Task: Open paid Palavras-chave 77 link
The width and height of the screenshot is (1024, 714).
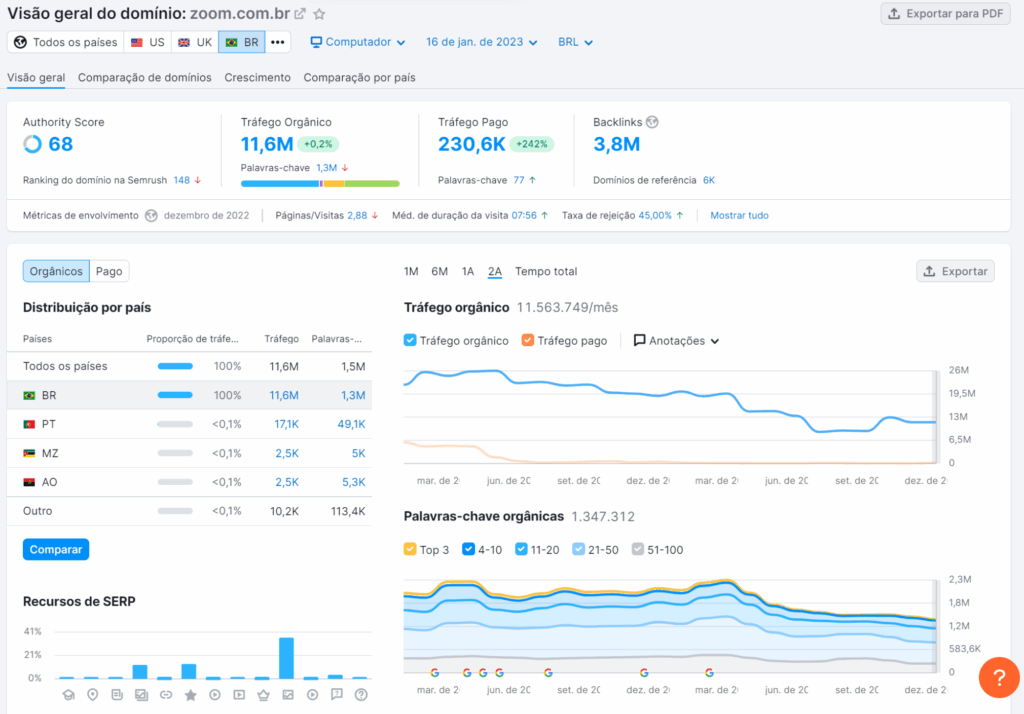Action: [x=519, y=180]
